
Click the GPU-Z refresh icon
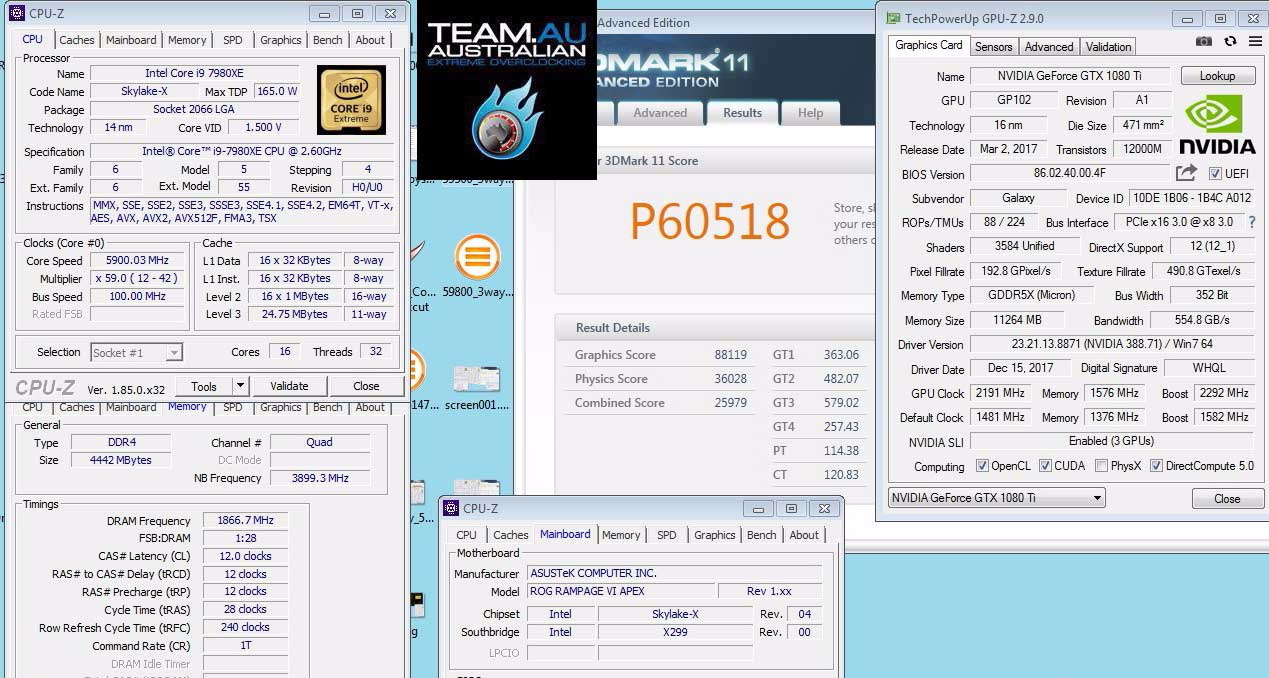[1230, 42]
